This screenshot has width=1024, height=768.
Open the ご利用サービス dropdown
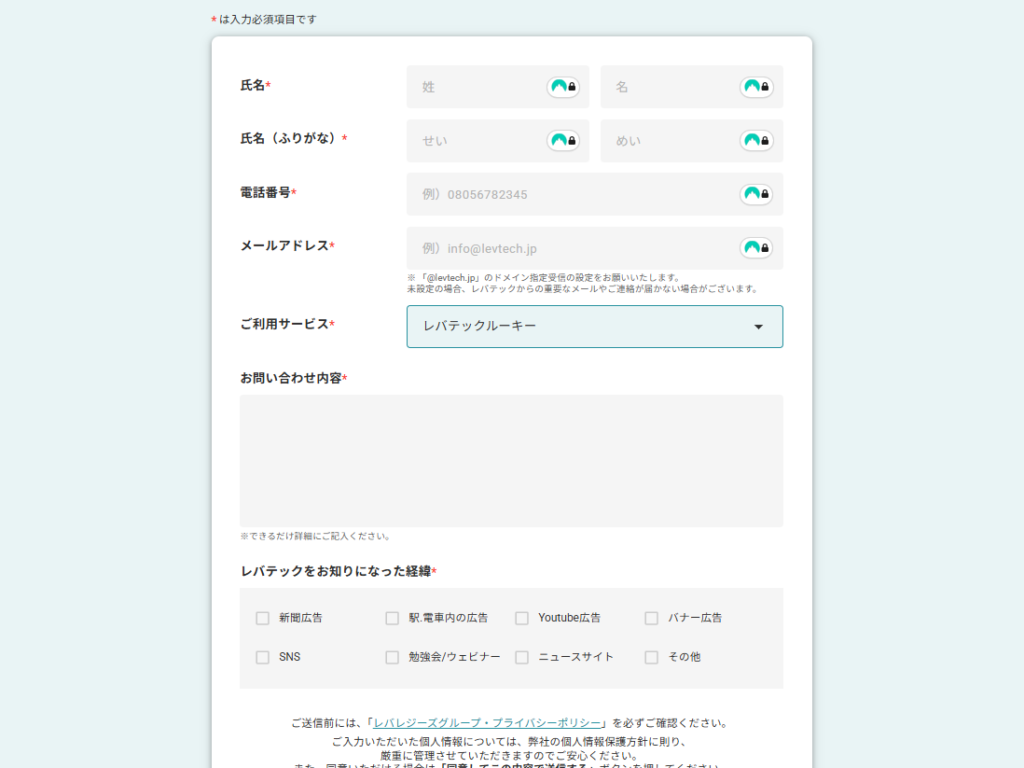[594, 327]
